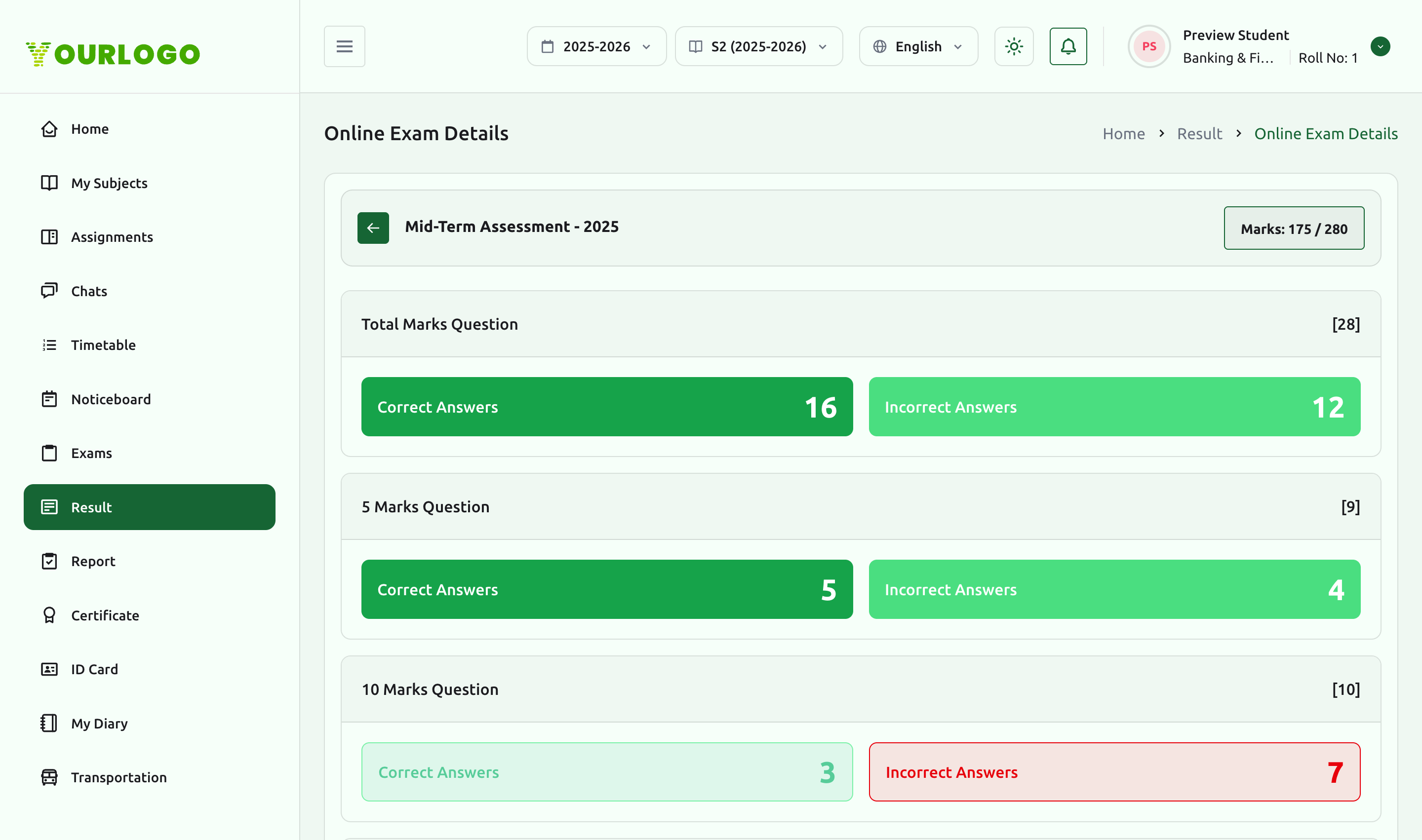The height and width of the screenshot is (840, 1422).
Task: Open Assignments menu item
Action: (150, 237)
